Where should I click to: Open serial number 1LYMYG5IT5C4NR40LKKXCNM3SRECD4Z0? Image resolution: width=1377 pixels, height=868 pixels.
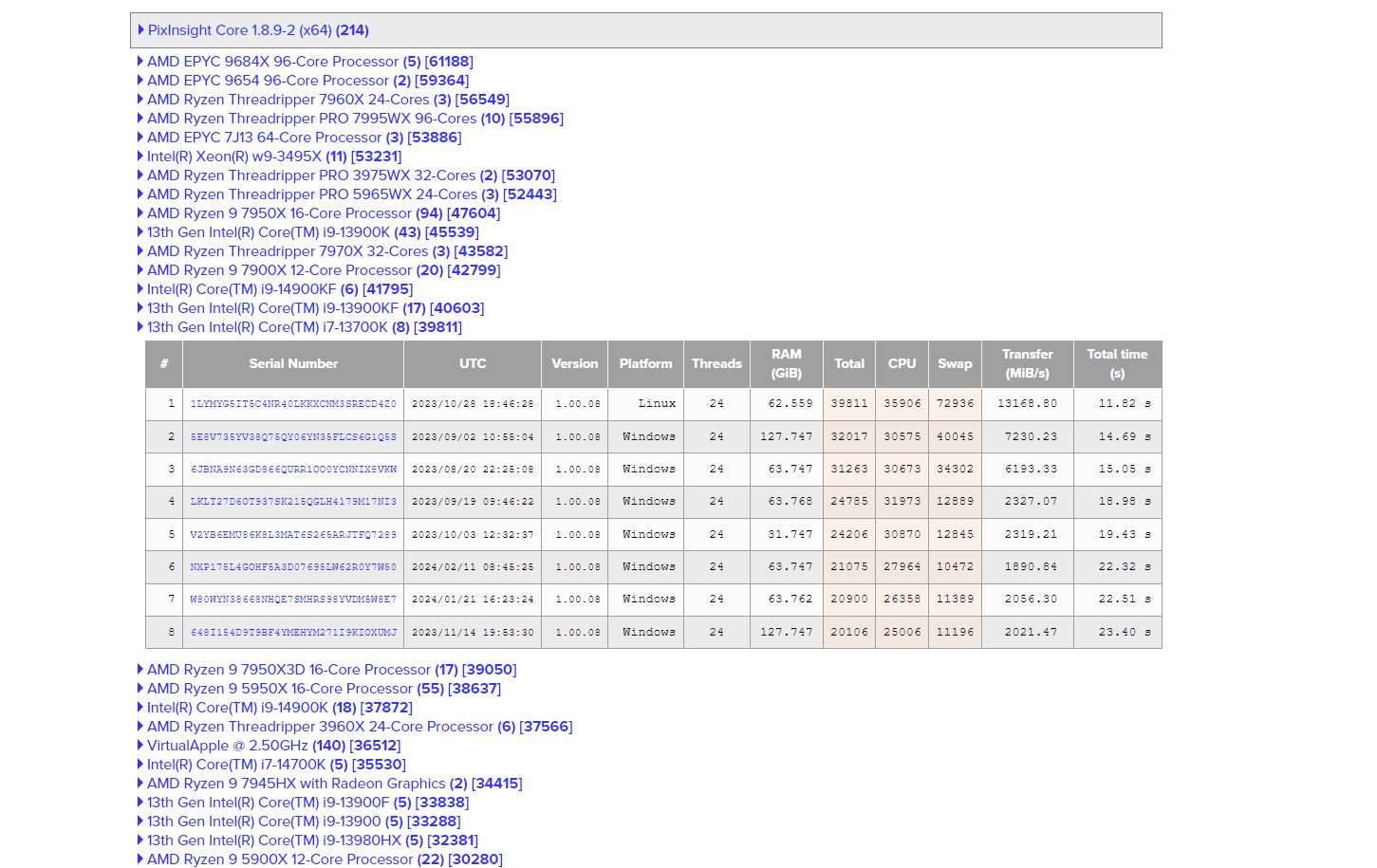(x=293, y=404)
